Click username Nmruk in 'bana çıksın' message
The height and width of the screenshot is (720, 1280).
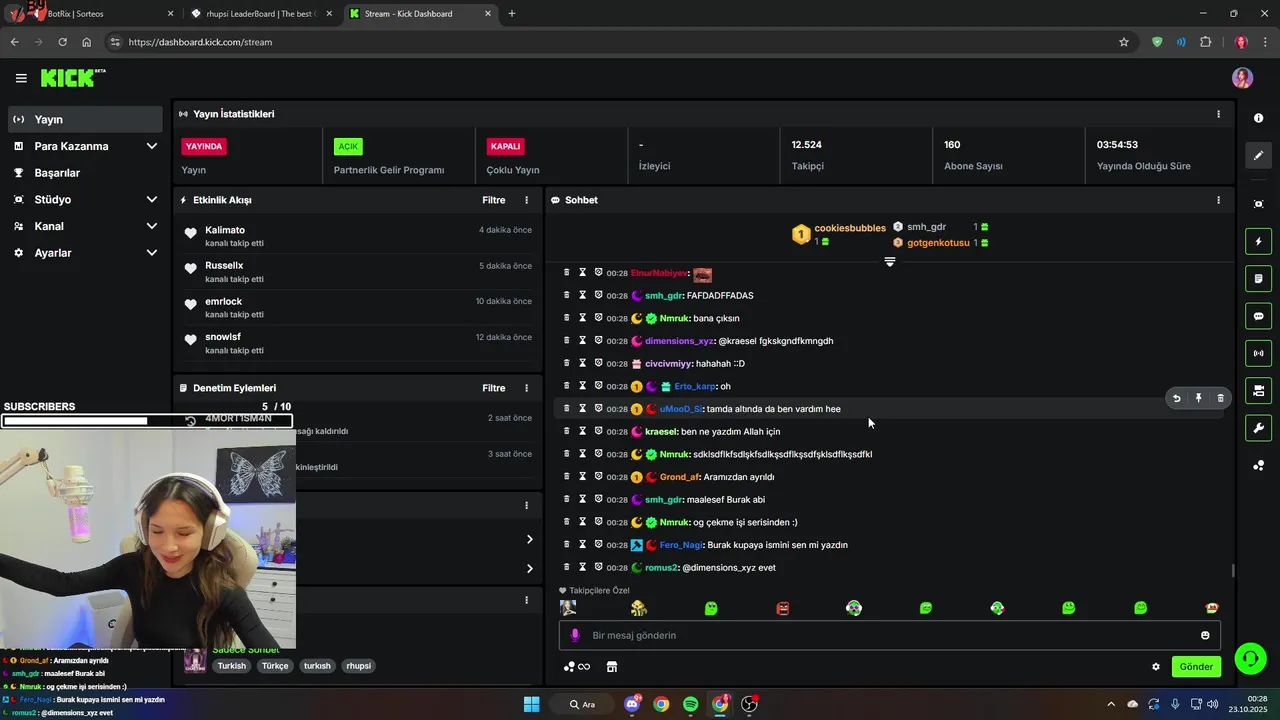674,318
